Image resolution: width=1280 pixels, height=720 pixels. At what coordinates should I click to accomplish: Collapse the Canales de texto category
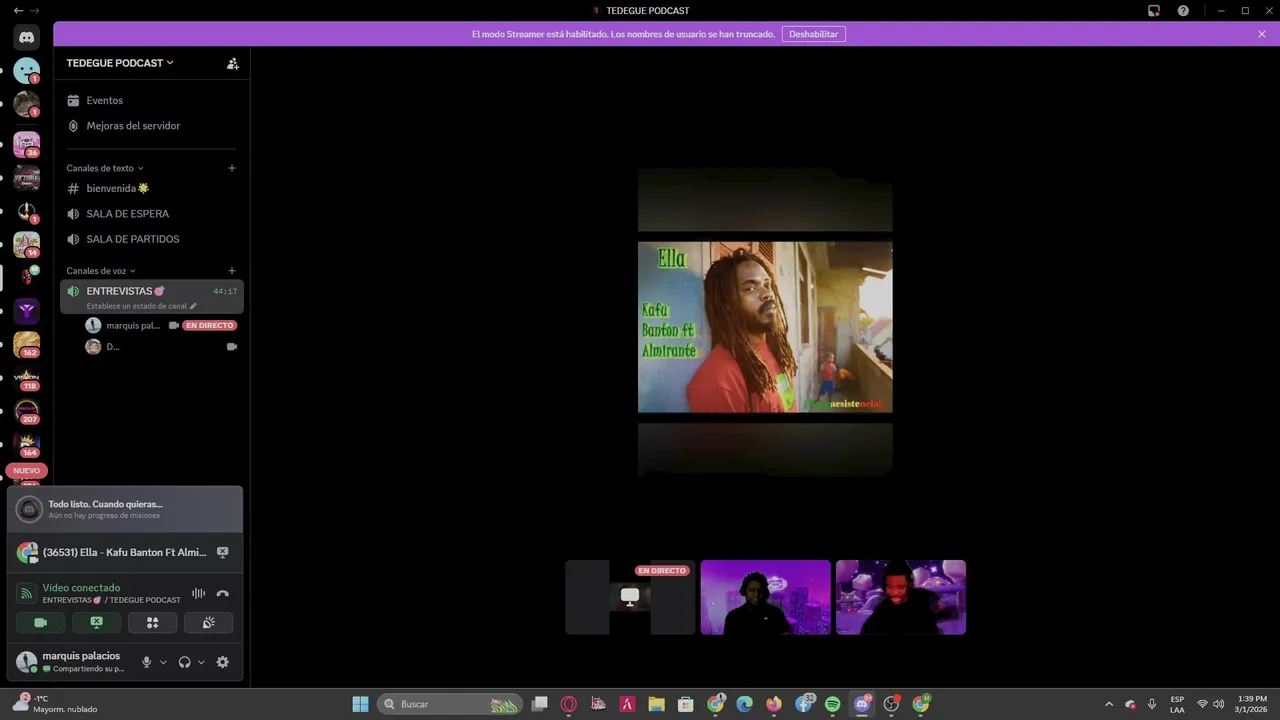(105, 168)
